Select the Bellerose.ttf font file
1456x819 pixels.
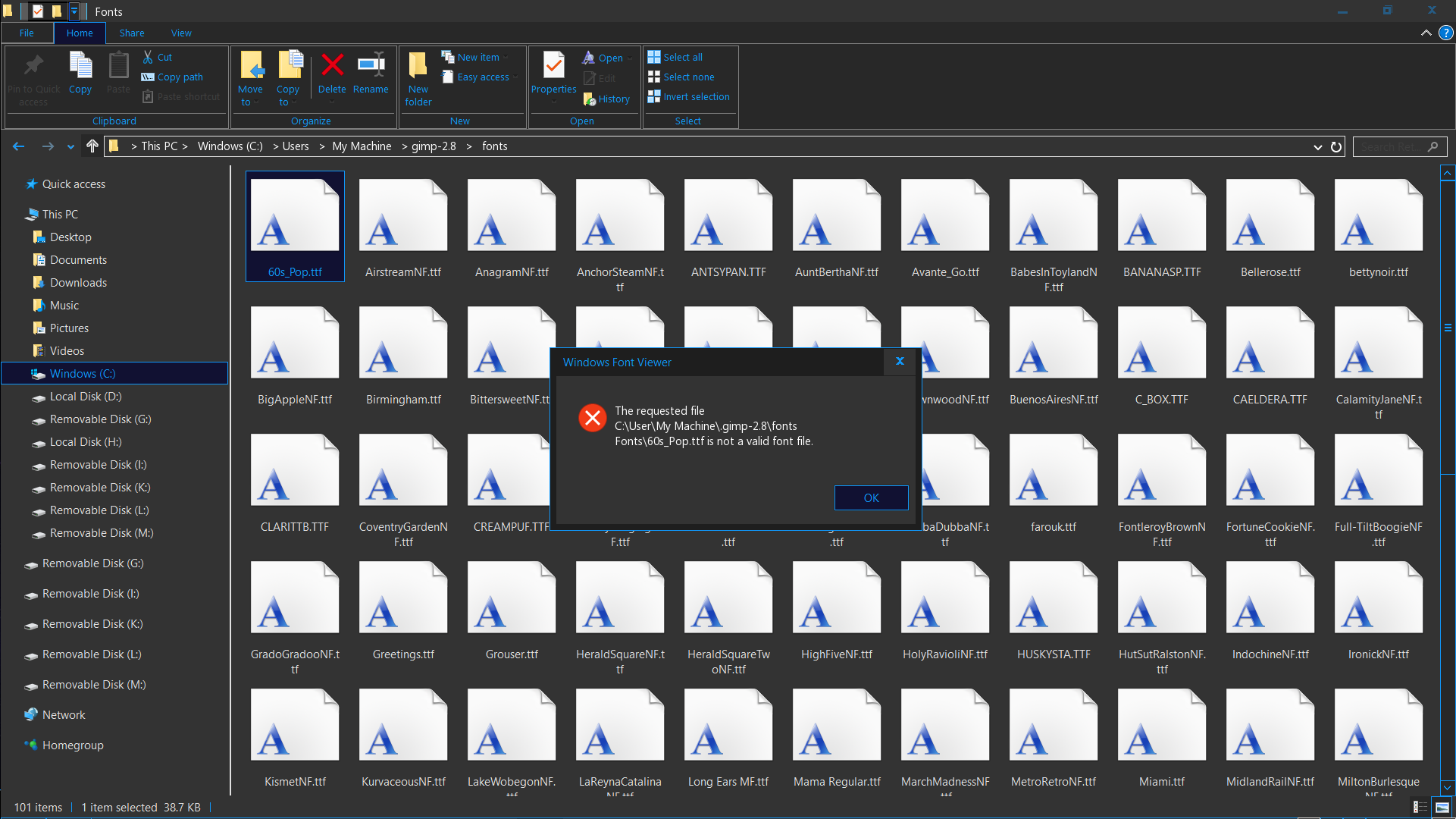[1270, 227]
